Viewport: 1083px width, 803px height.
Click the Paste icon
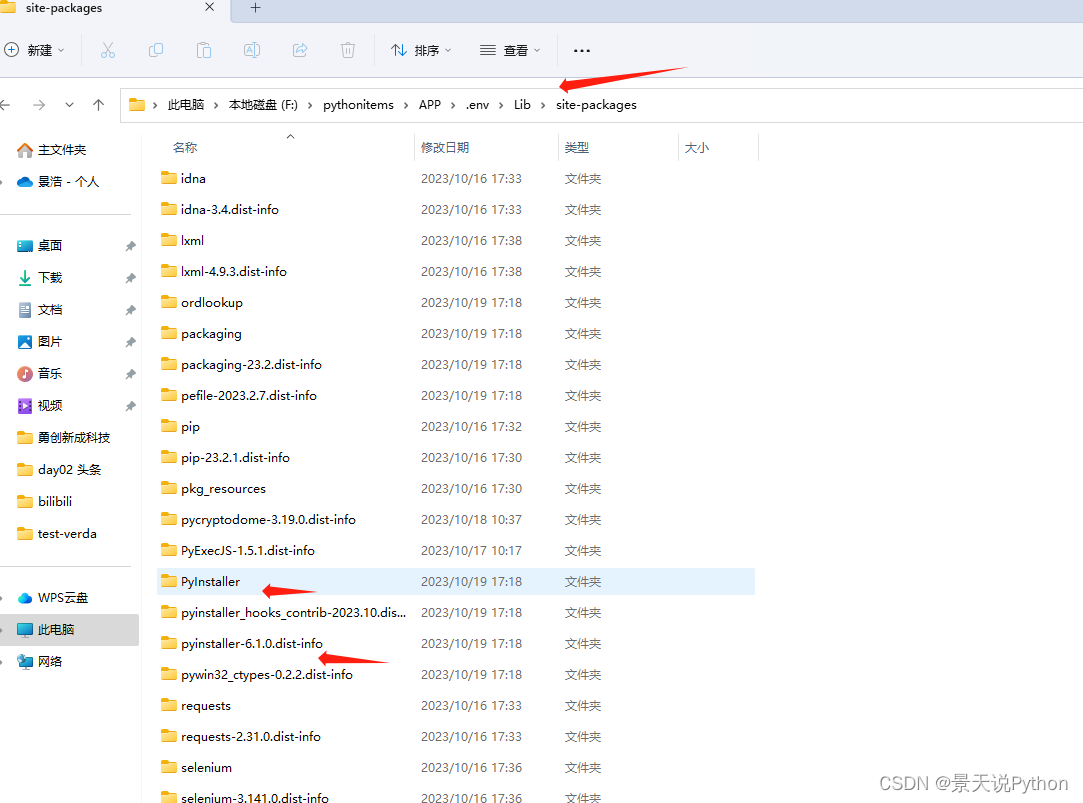click(203, 50)
